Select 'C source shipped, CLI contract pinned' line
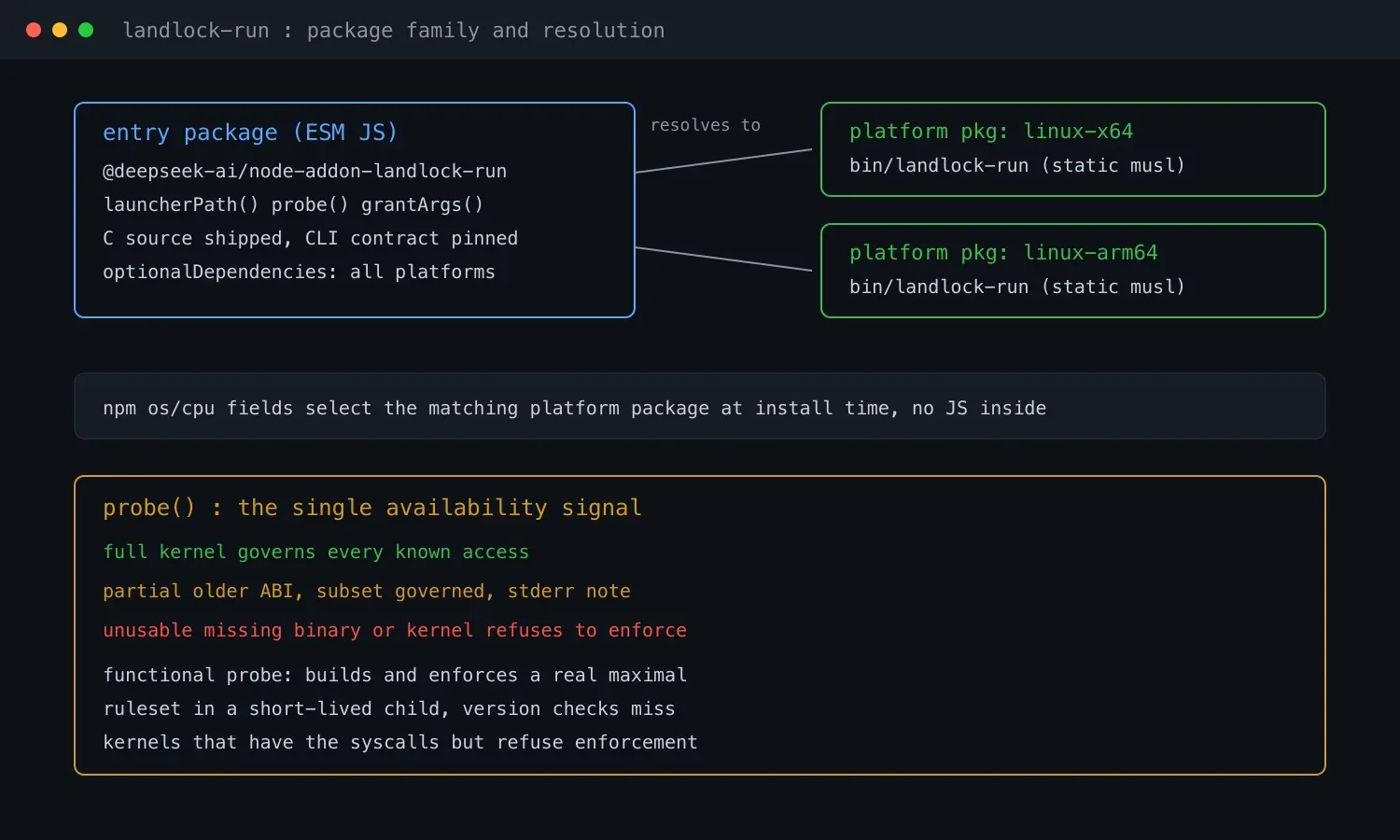1400x840 pixels. click(310, 239)
